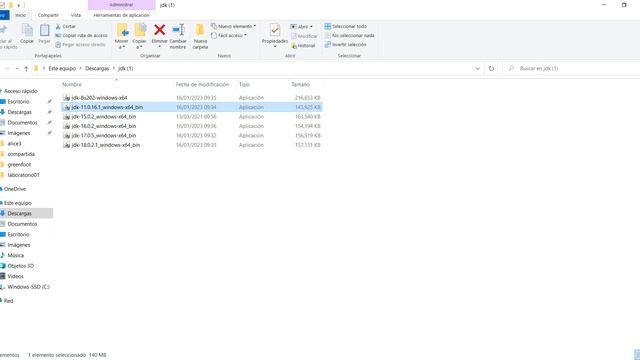Open Vídeos in the navigation pane
The width and height of the screenshot is (640, 360).
[x=16, y=276]
